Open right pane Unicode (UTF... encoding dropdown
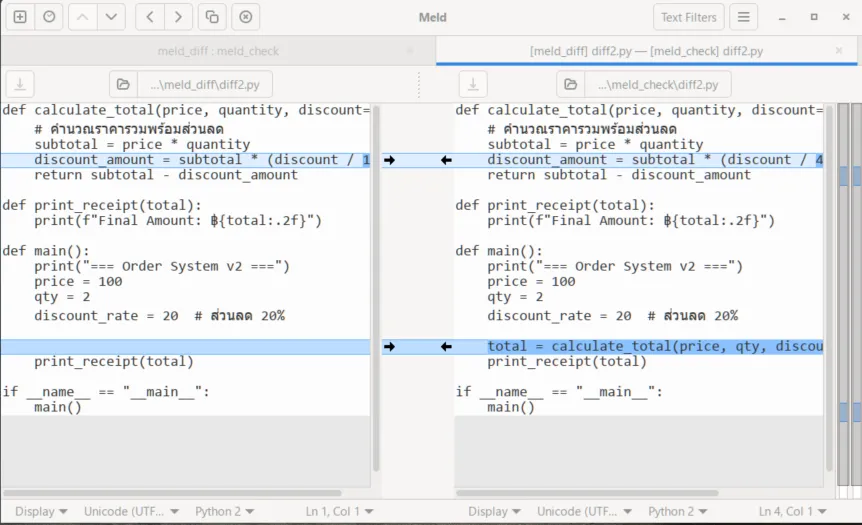 584,511
